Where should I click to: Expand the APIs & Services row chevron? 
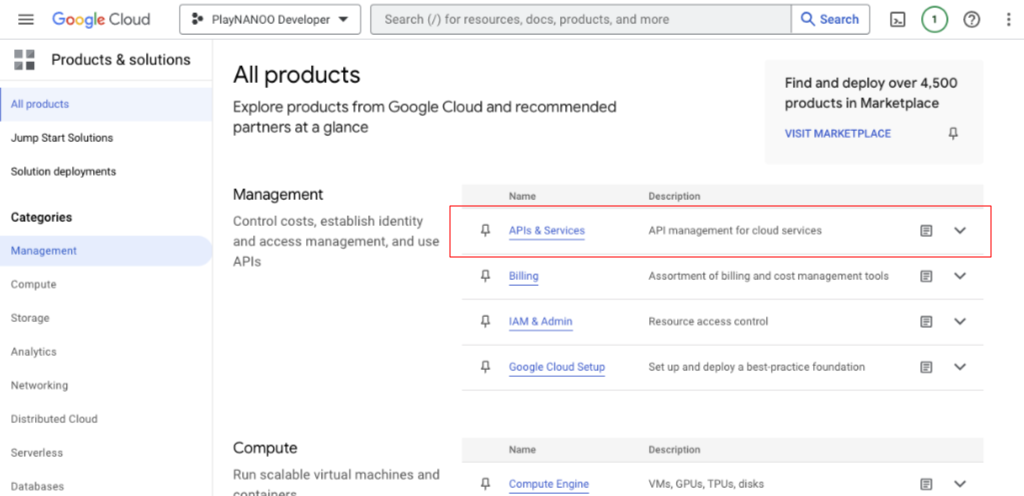[x=959, y=230]
